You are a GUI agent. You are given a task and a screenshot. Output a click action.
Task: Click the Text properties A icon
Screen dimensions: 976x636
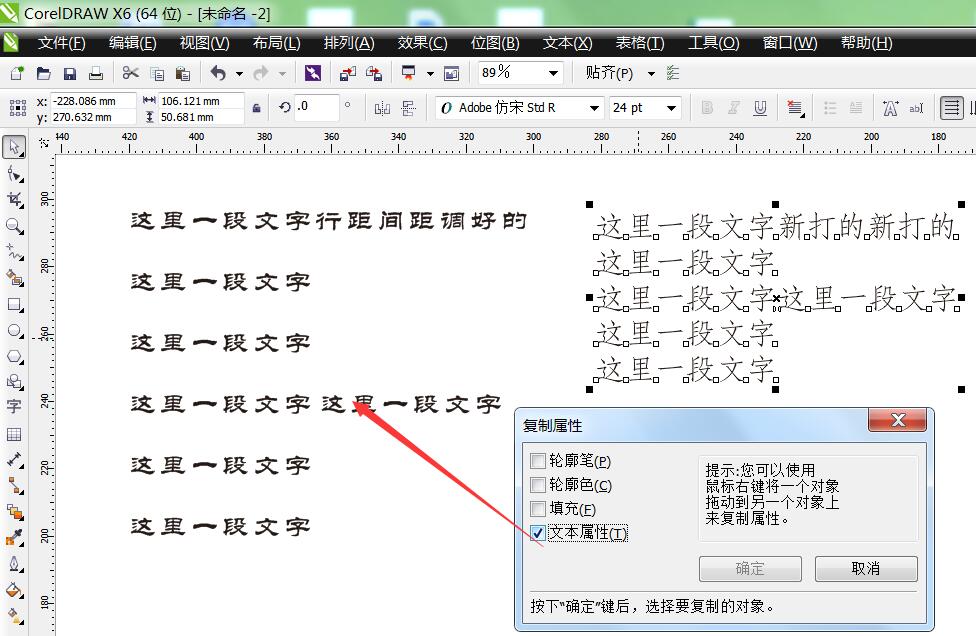click(x=891, y=108)
